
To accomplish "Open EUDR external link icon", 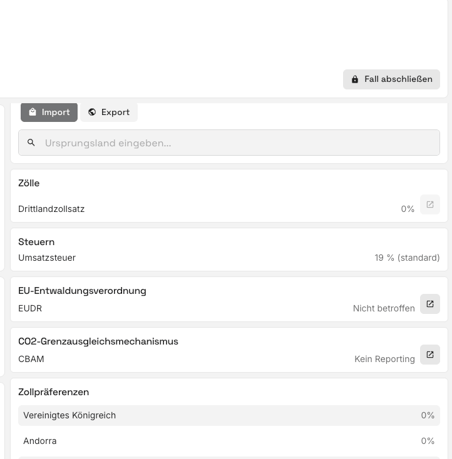I will coord(430,304).
